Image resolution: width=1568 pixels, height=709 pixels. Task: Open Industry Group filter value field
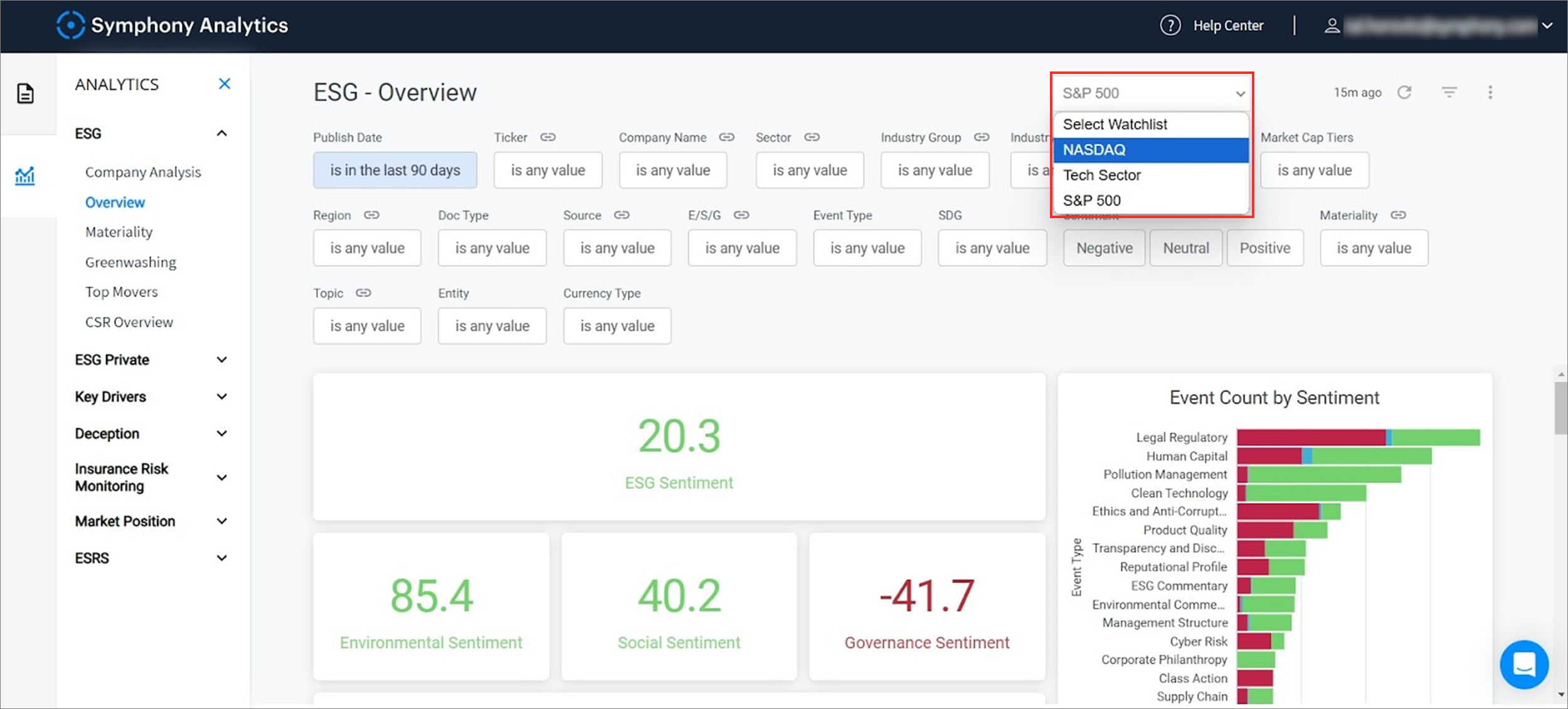tap(935, 170)
